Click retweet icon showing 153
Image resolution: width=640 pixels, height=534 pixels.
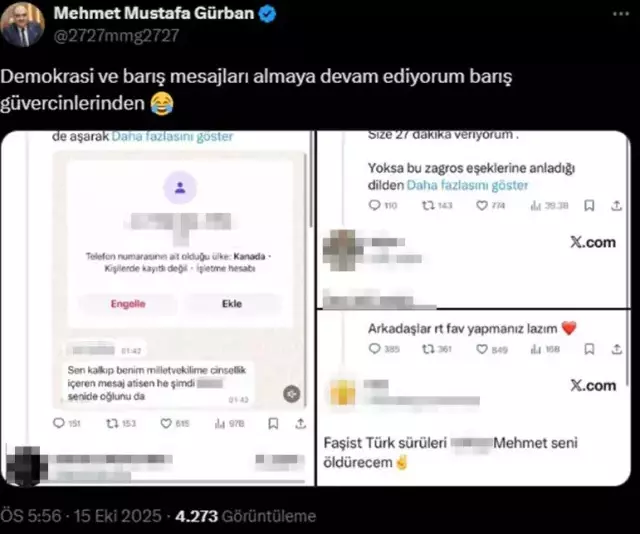112,424
